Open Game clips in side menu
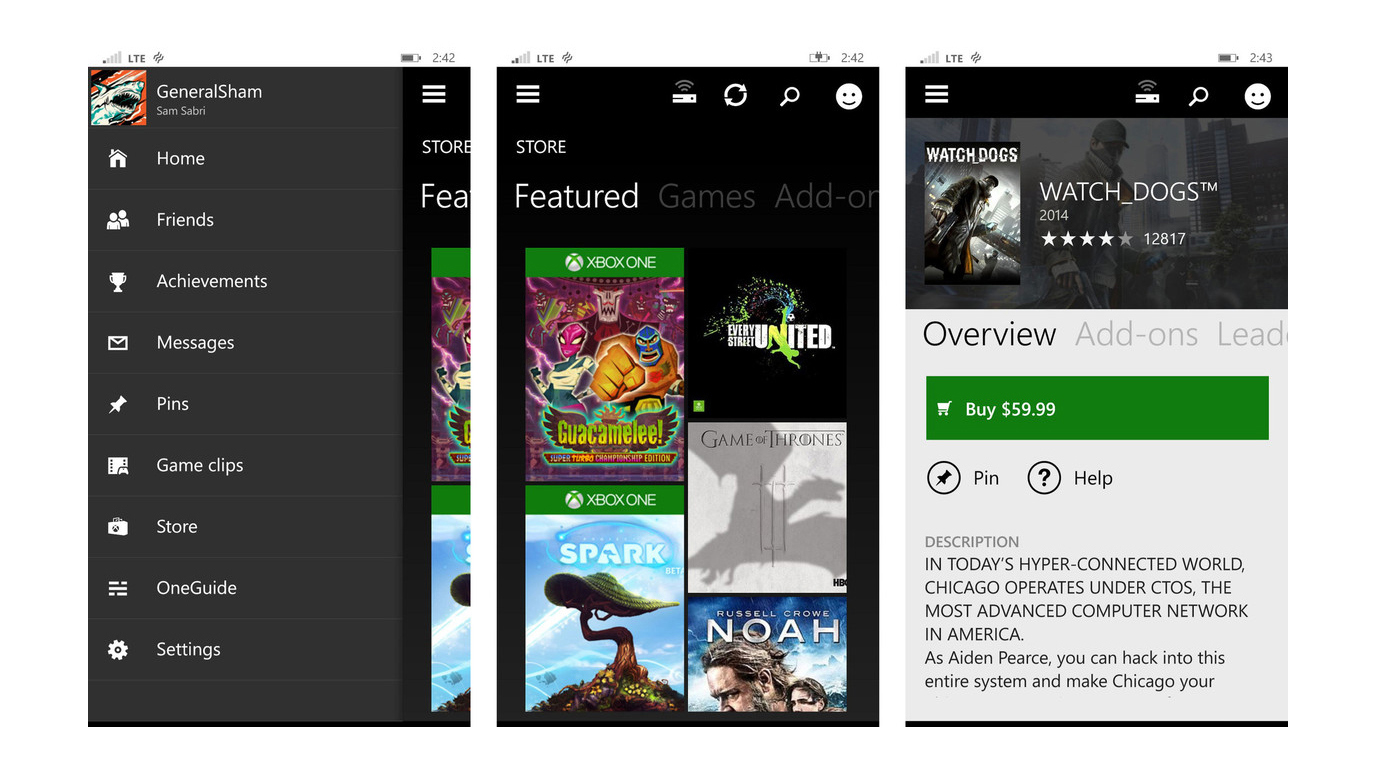The image size is (1377, 775). (245, 465)
